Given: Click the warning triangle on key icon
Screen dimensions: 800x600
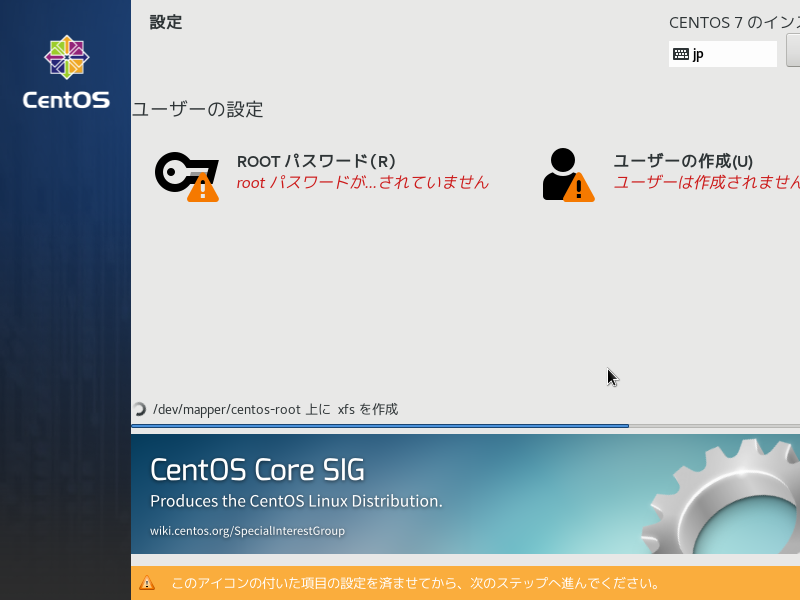Looking at the screenshot, I should click(x=203, y=187).
